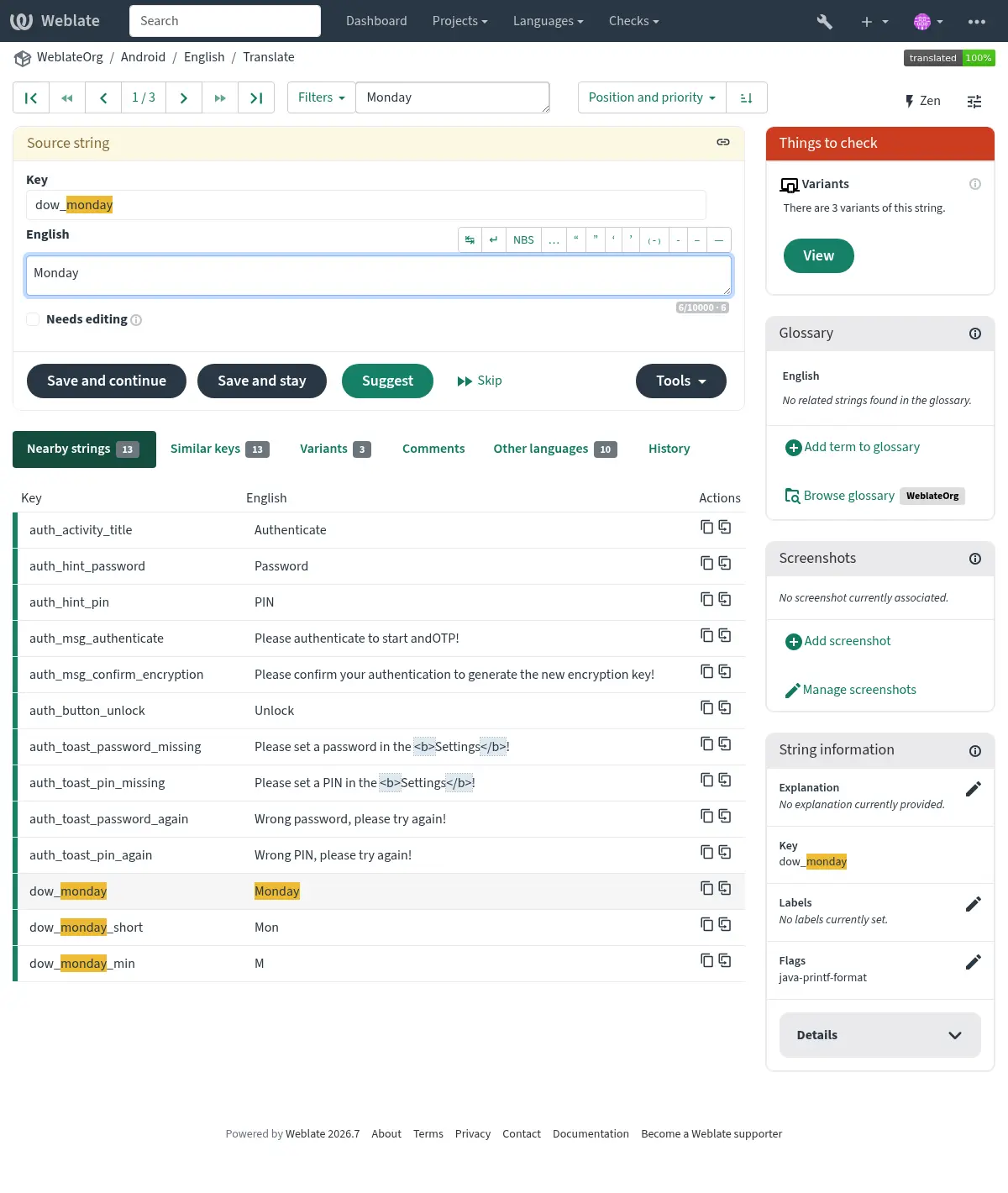Expand the Details section
Screen dimensions: 1008x1193
[x=880, y=1035]
